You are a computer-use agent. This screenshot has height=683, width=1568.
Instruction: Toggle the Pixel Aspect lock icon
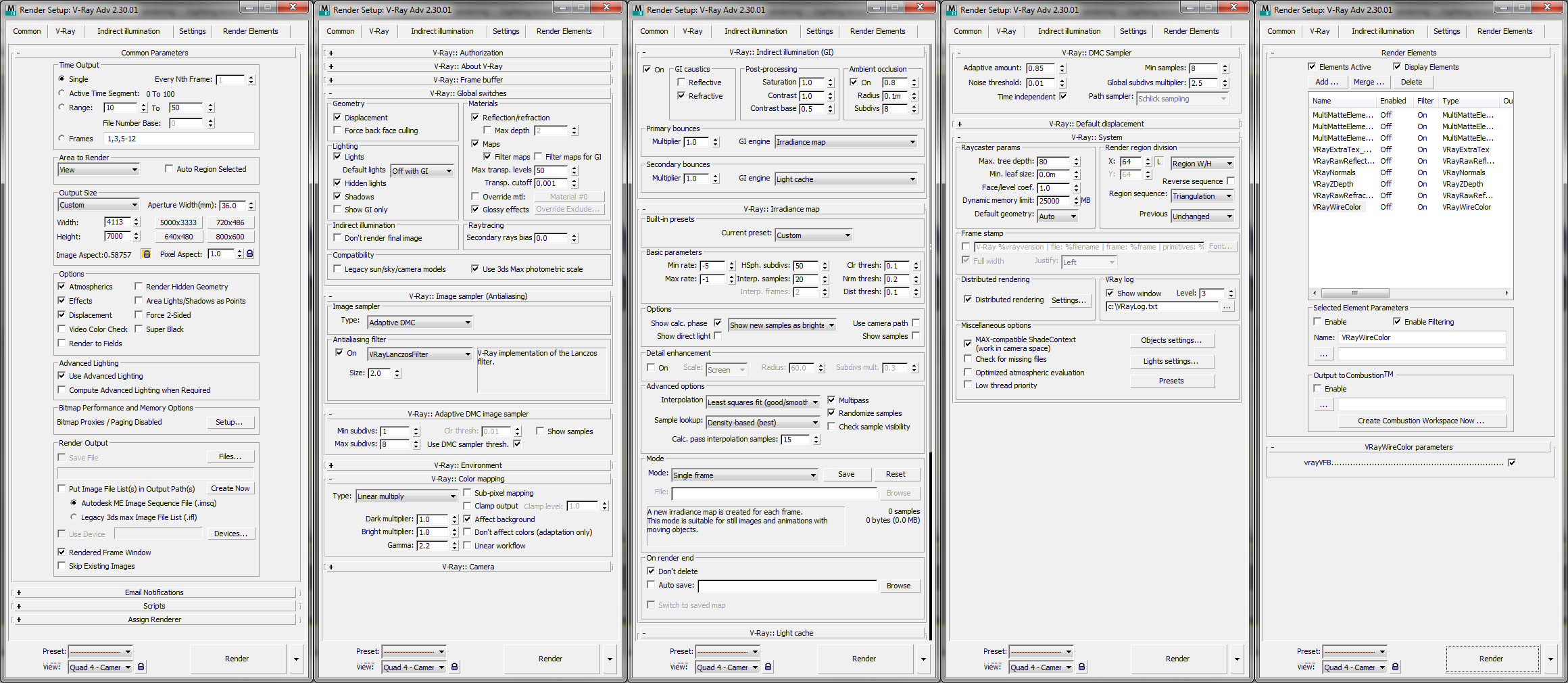[249, 254]
